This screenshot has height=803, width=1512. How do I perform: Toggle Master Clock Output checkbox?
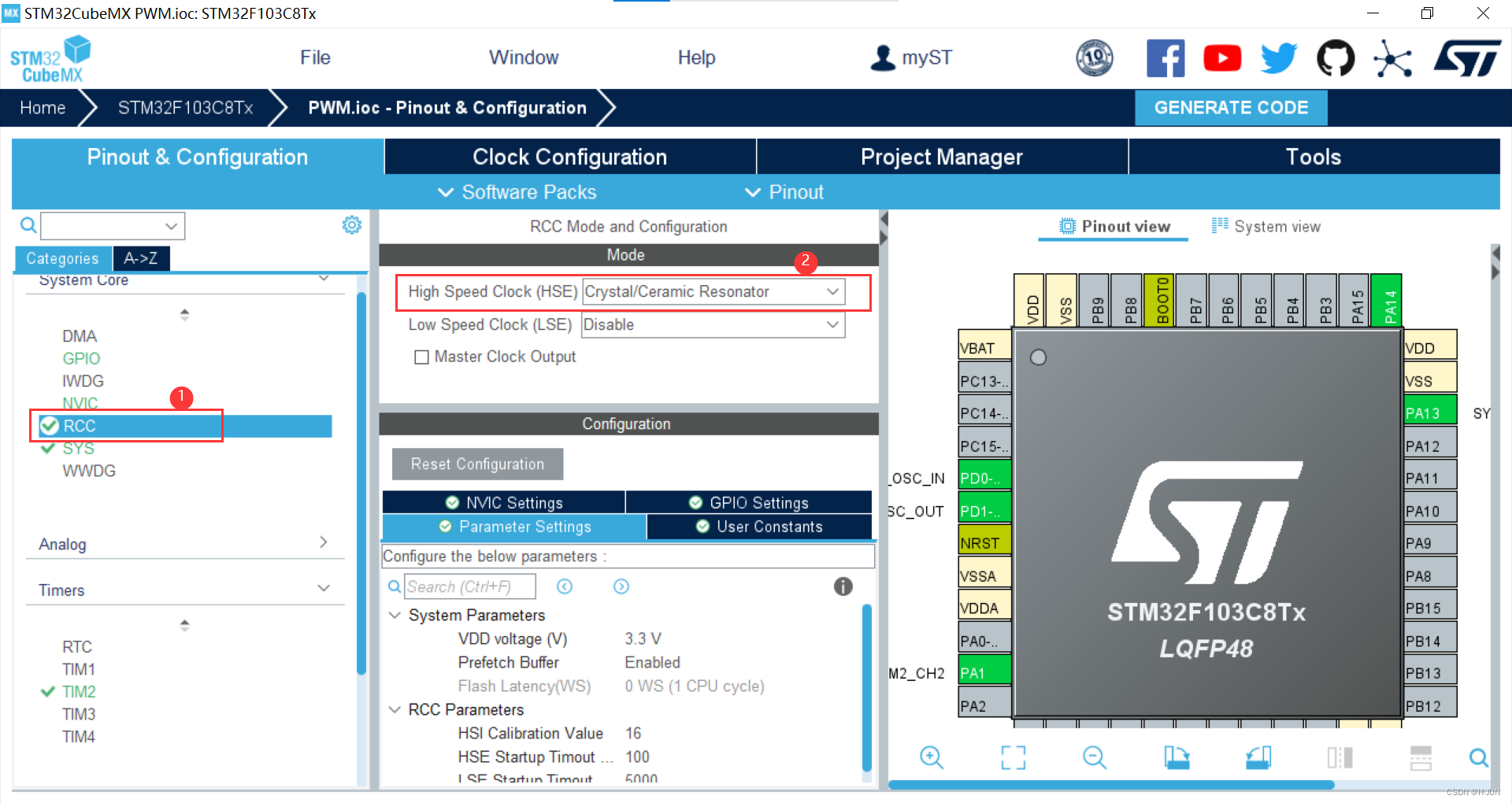(x=421, y=357)
